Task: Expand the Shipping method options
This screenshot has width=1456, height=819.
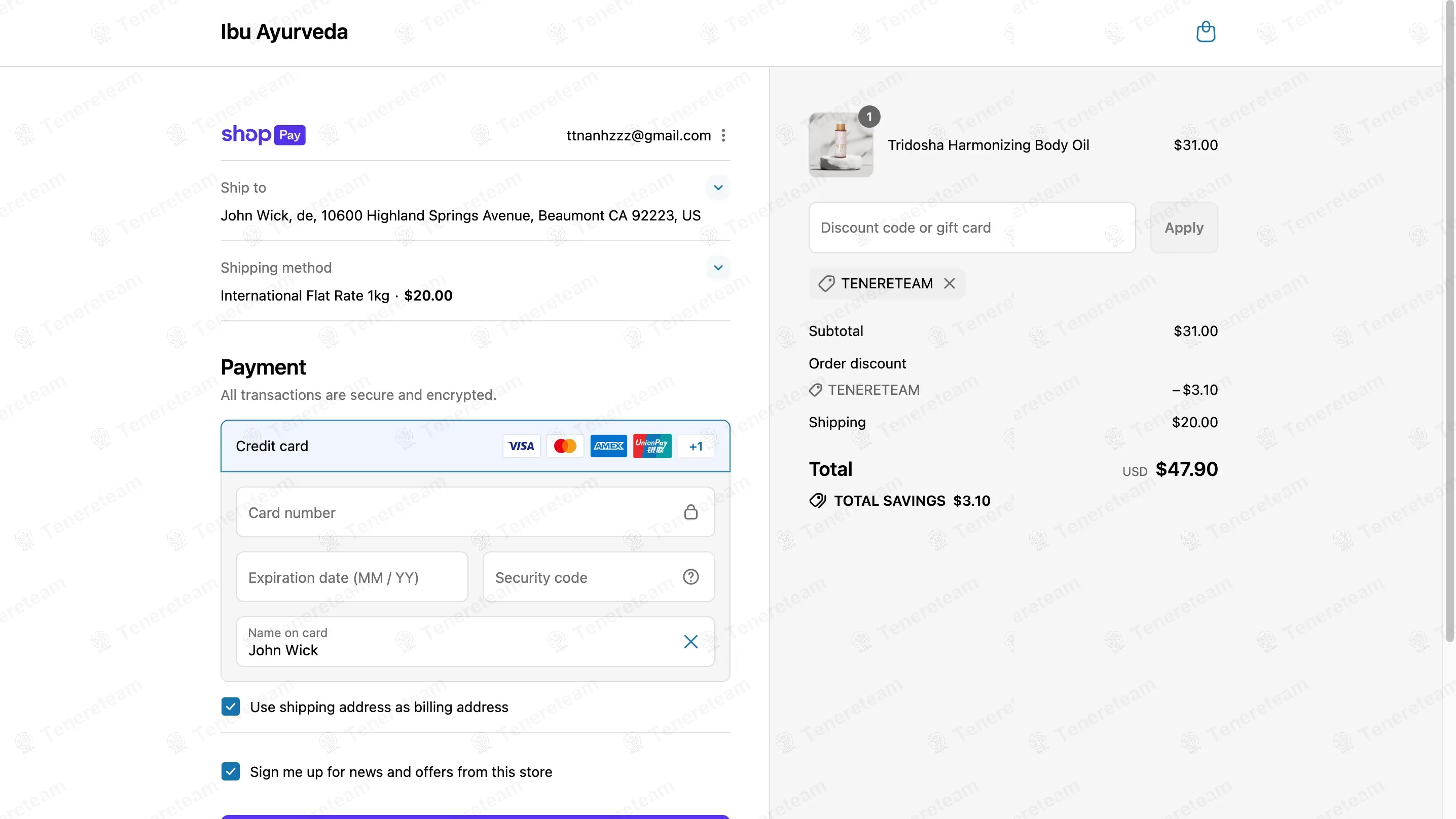Action: pyautogui.click(x=718, y=268)
